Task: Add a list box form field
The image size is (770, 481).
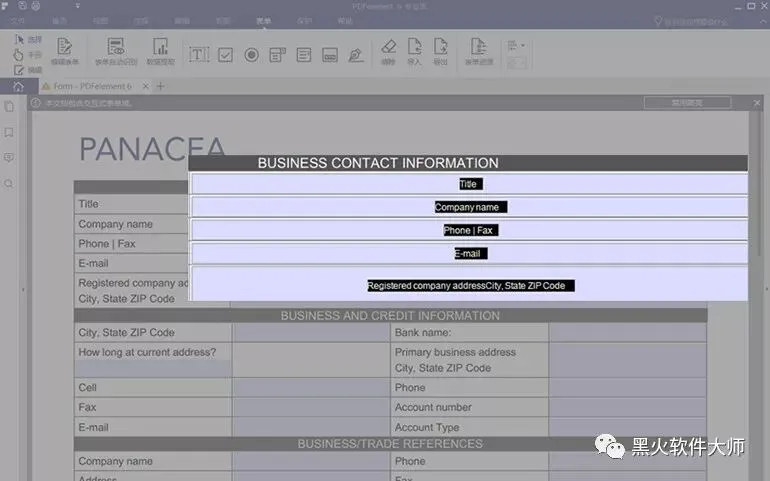Action: 303,55
